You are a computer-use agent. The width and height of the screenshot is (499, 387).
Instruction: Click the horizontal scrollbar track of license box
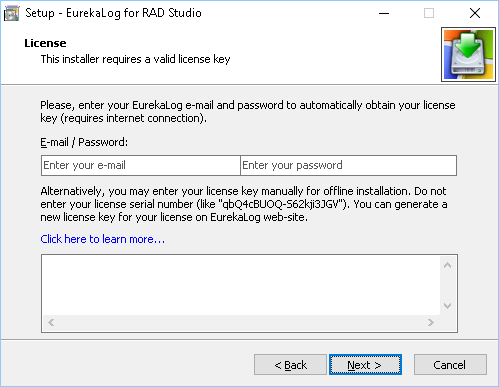click(x=241, y=322)
